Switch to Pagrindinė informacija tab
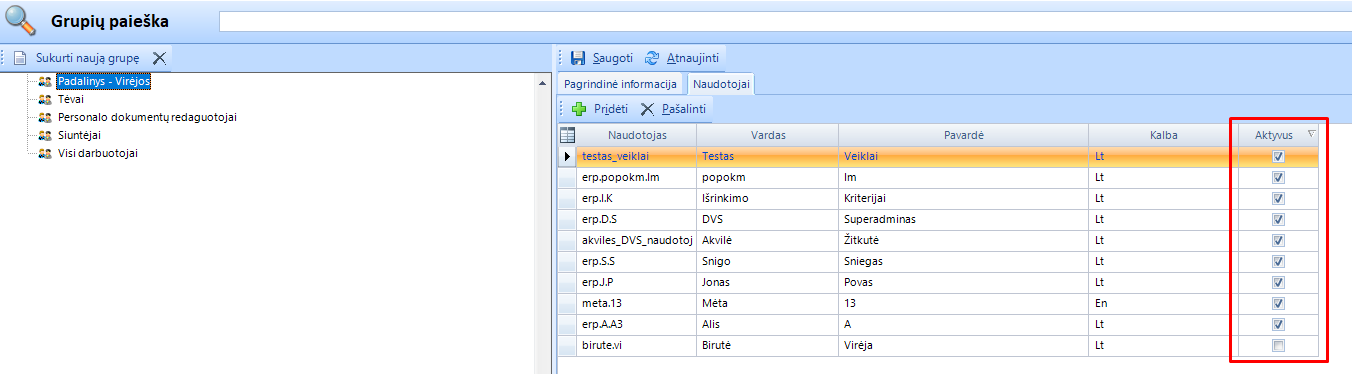1352x374 pixels. pos(620,84)
